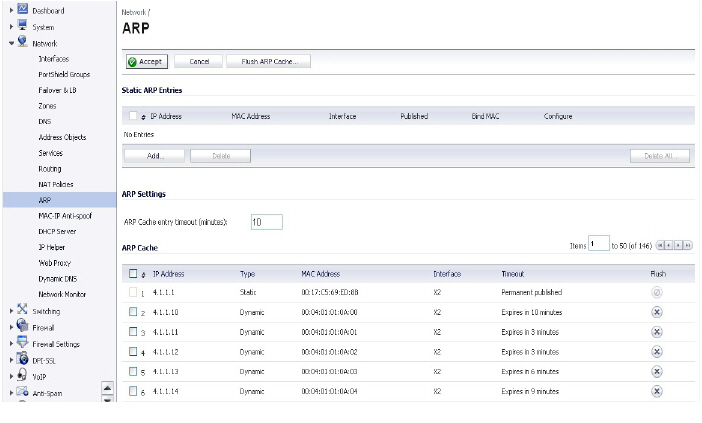Check the box for entry 4.1.1.12

[x=133, y=351]
